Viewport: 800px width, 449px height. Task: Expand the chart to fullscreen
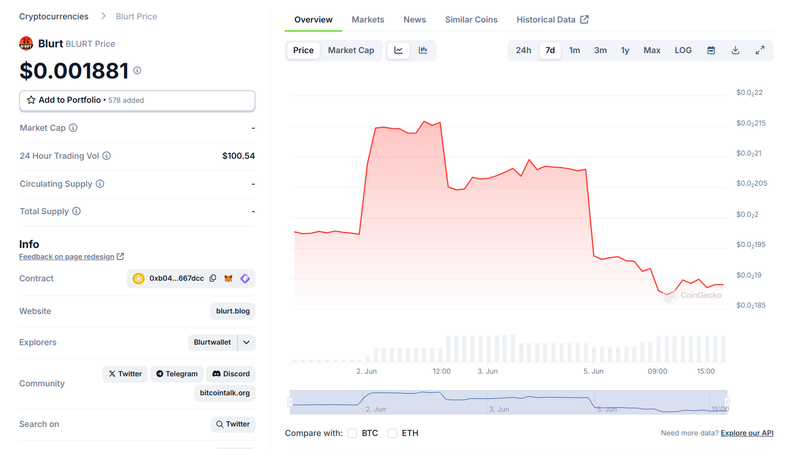pyautogui.click(x=759, y=50)
